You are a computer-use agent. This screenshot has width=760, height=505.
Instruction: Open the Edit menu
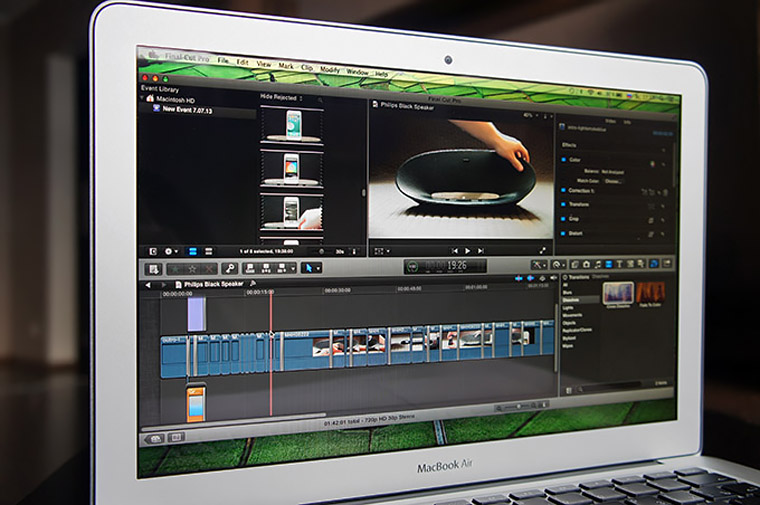click(x=242, y=63)
